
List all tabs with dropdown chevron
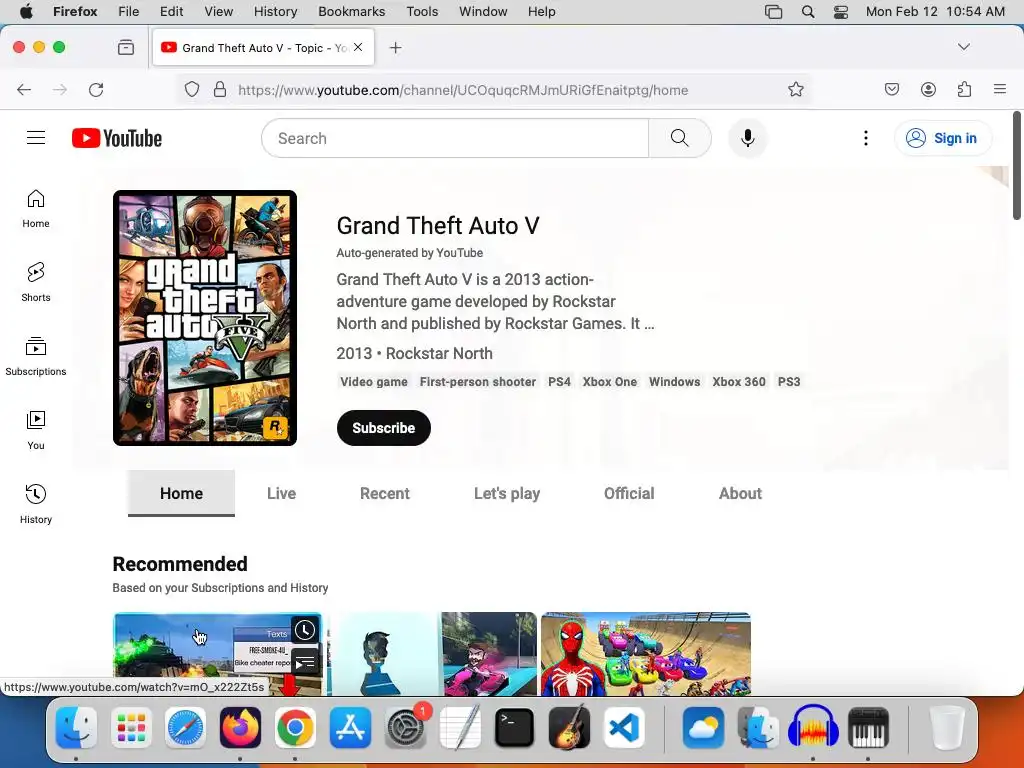[963, 47]
